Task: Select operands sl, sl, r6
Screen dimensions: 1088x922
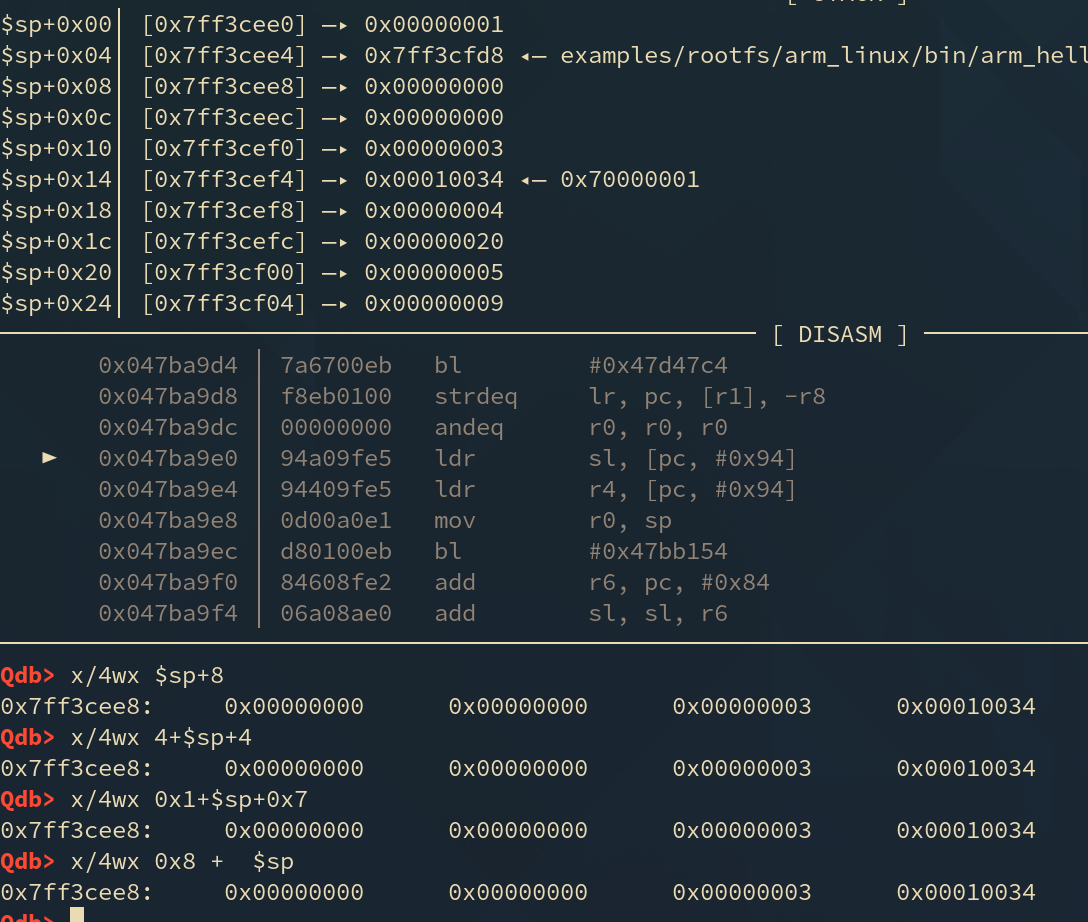Action: point(658,614)
